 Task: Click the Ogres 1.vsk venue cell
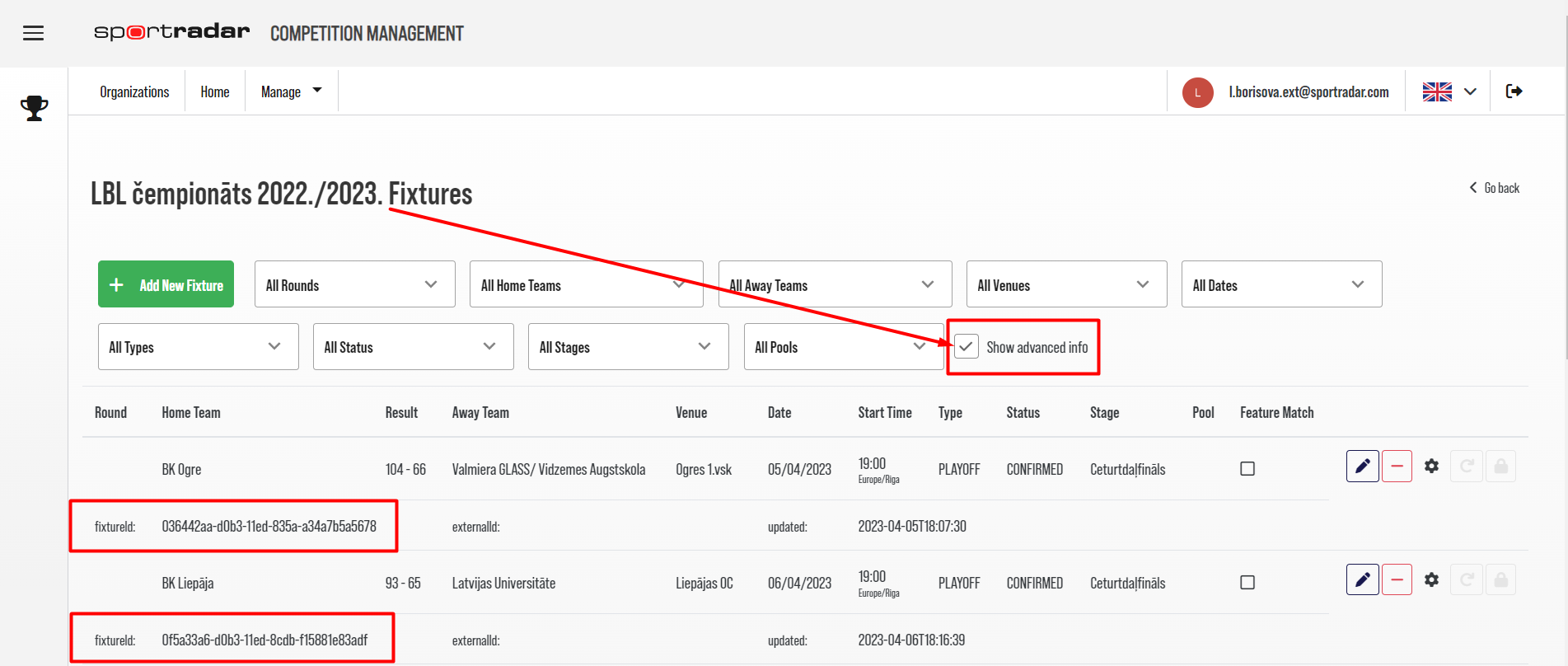(703, 469)
